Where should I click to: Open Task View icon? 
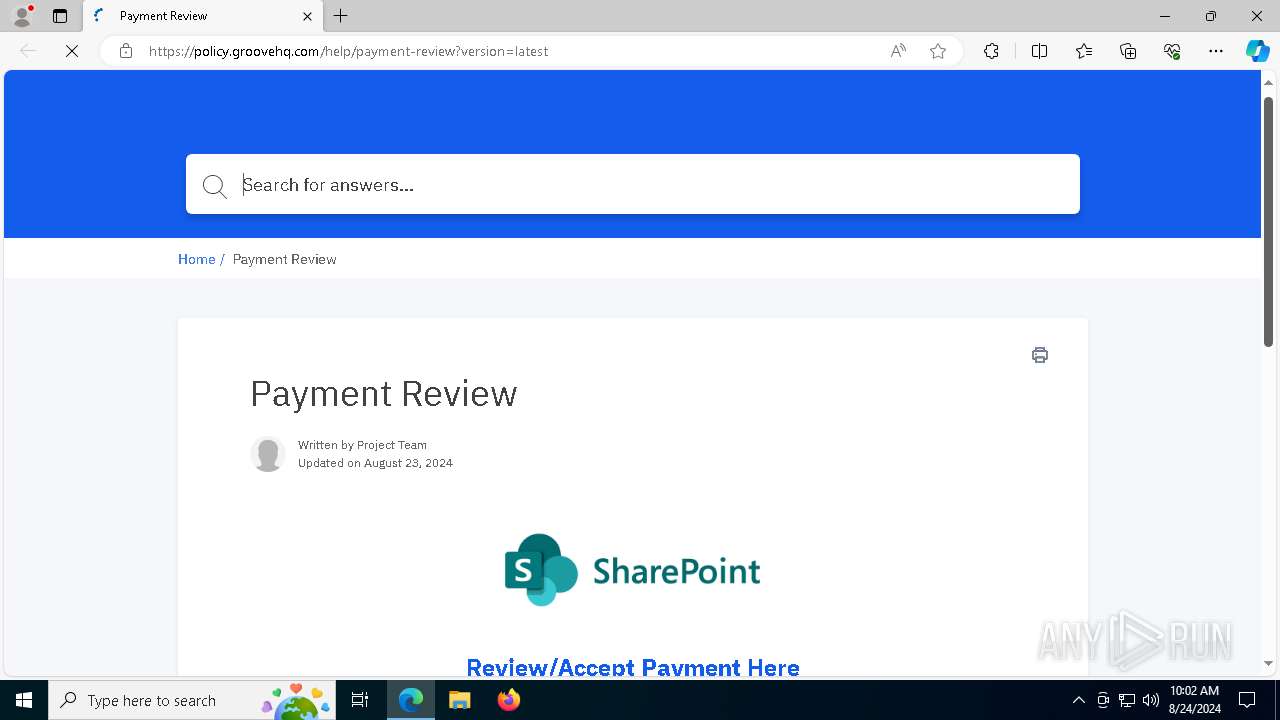coord(361,700)
